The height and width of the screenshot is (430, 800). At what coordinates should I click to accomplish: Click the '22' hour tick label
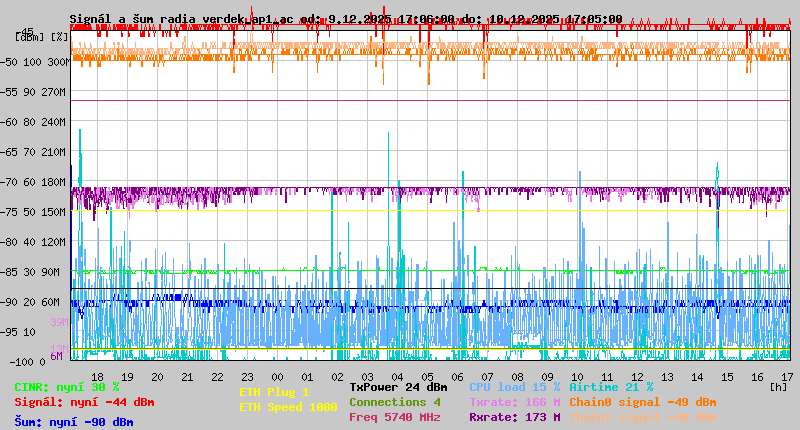(217, 377)
